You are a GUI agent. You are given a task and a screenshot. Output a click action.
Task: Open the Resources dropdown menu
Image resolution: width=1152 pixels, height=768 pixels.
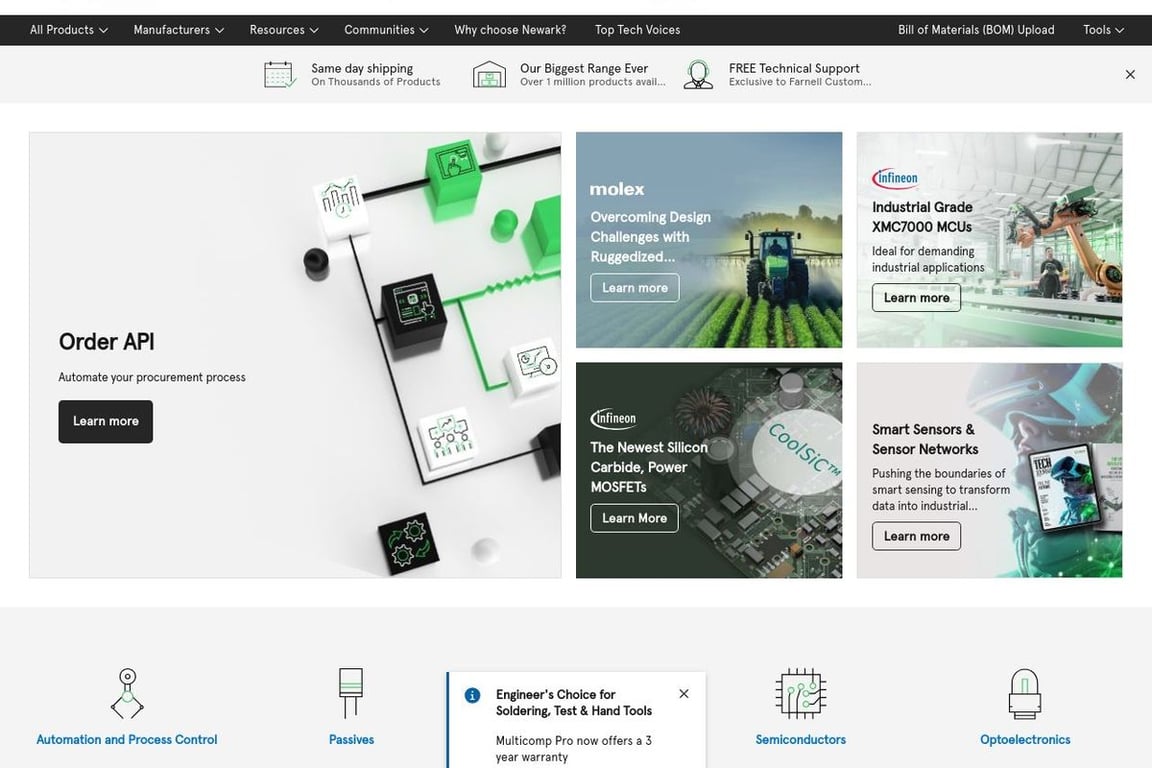pos(284,30)
